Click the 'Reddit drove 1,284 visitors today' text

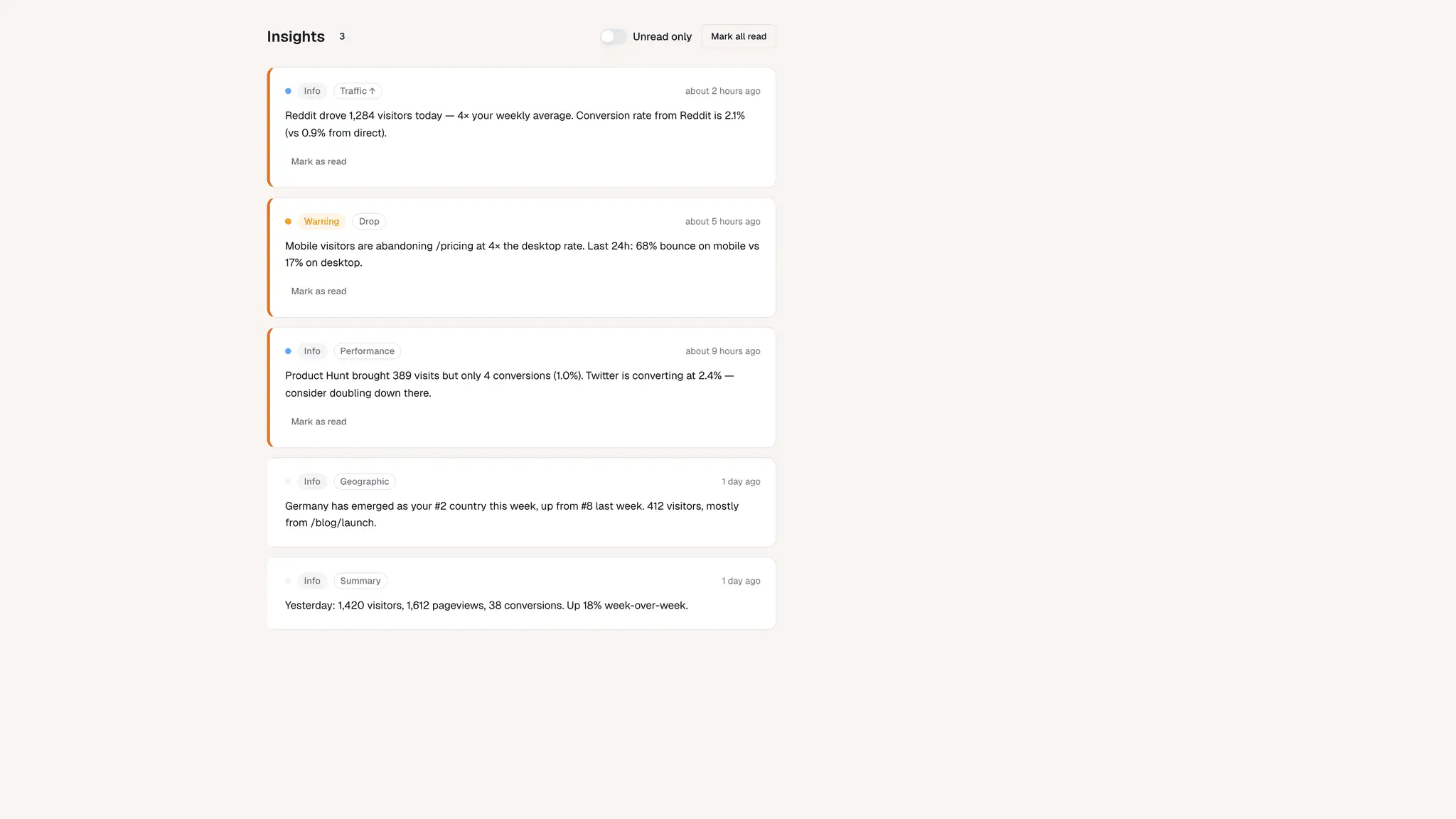tap(363, 116)
